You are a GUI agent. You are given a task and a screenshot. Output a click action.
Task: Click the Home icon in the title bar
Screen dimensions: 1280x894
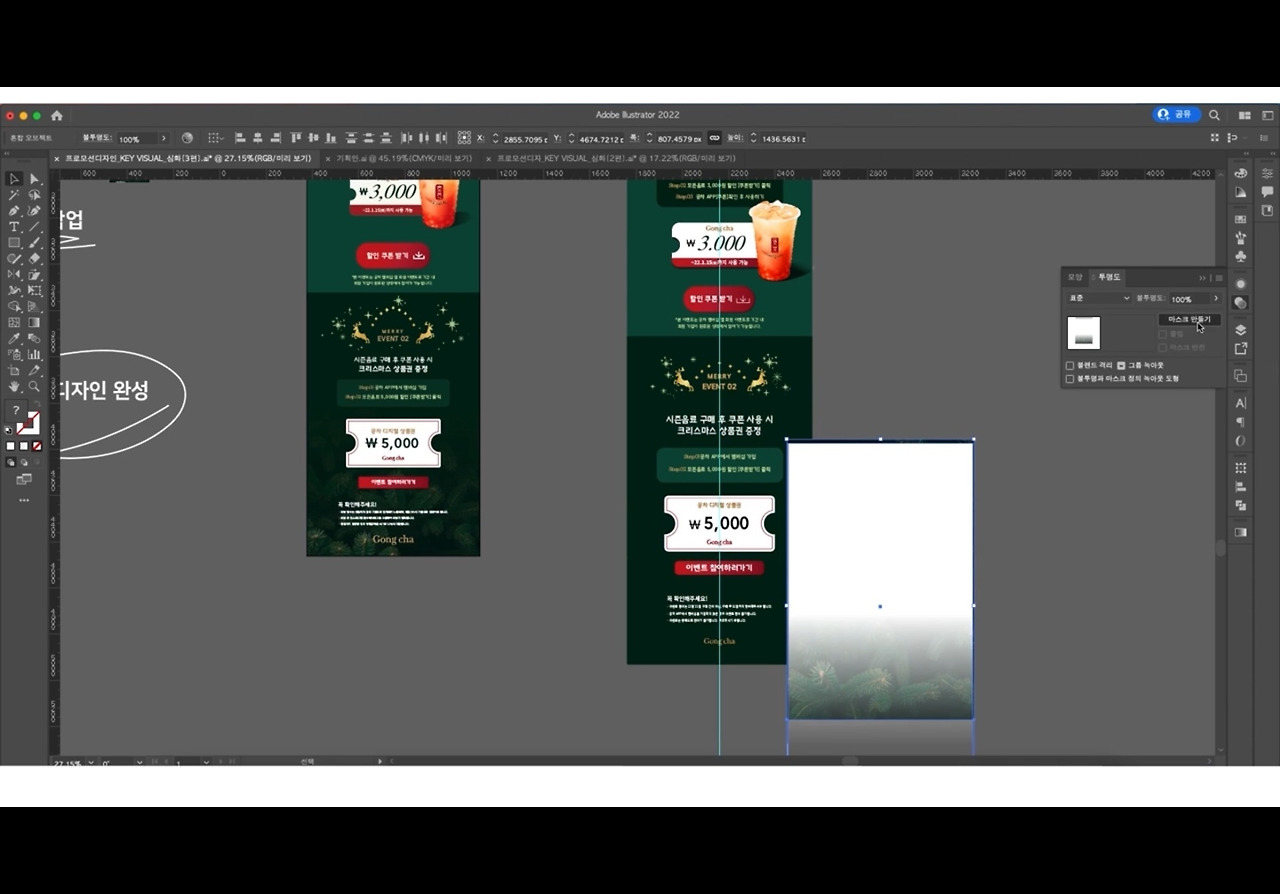point(57,115)
